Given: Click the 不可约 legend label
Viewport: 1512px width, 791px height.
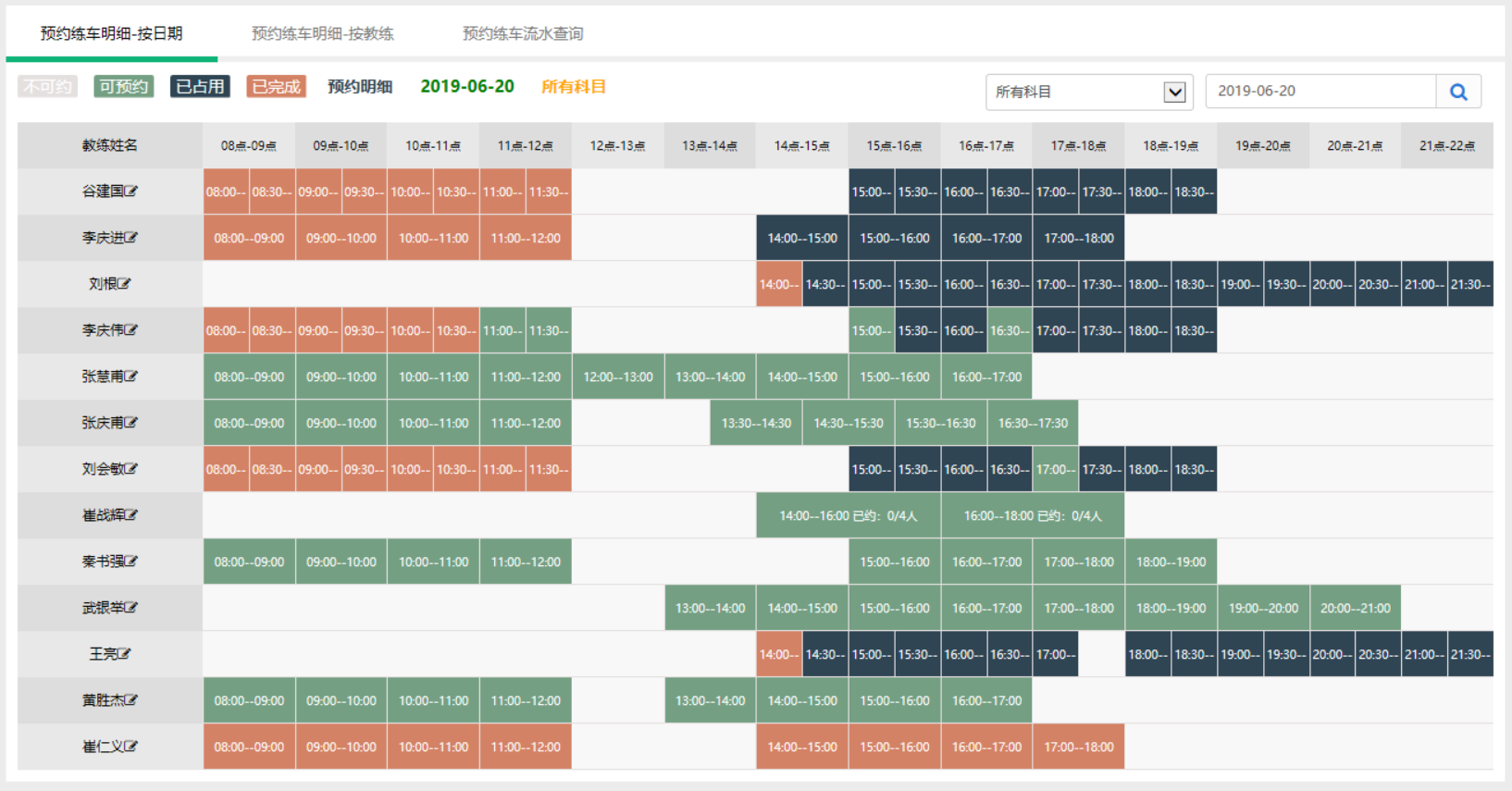Looking at the screenshot, I should tap(47, 86).
